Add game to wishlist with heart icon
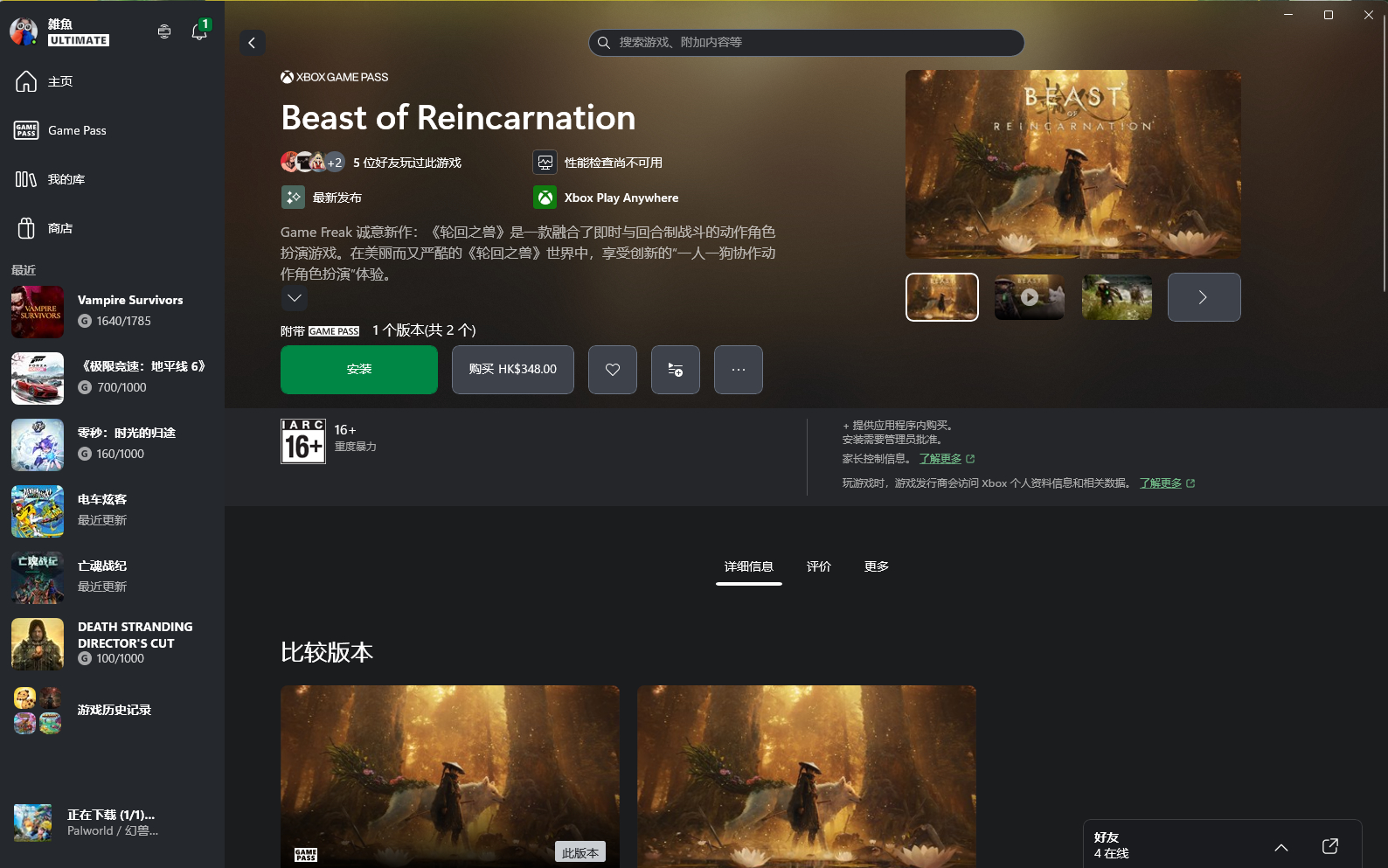Screen dimensions: 1388x868 613,370
